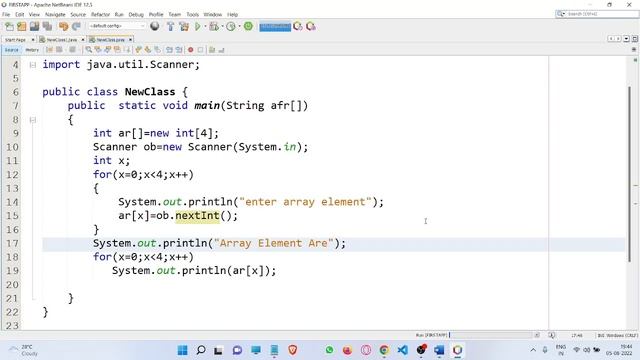Redo the last undone edit
The width and height of the screenshot is (640, 360).
coord(76,27)
